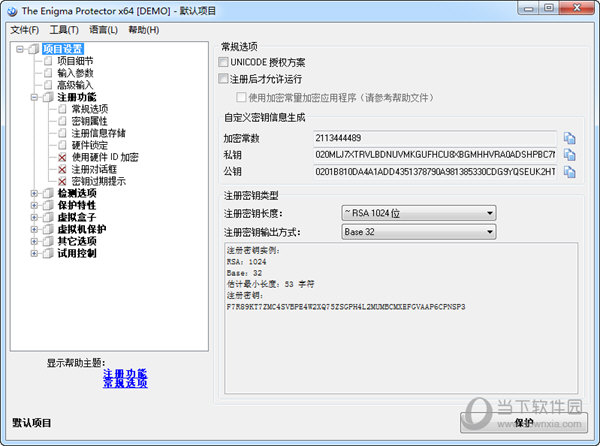Click the page icon next to 输入参数
Screen dimensions: 600x446
(48, 73)
